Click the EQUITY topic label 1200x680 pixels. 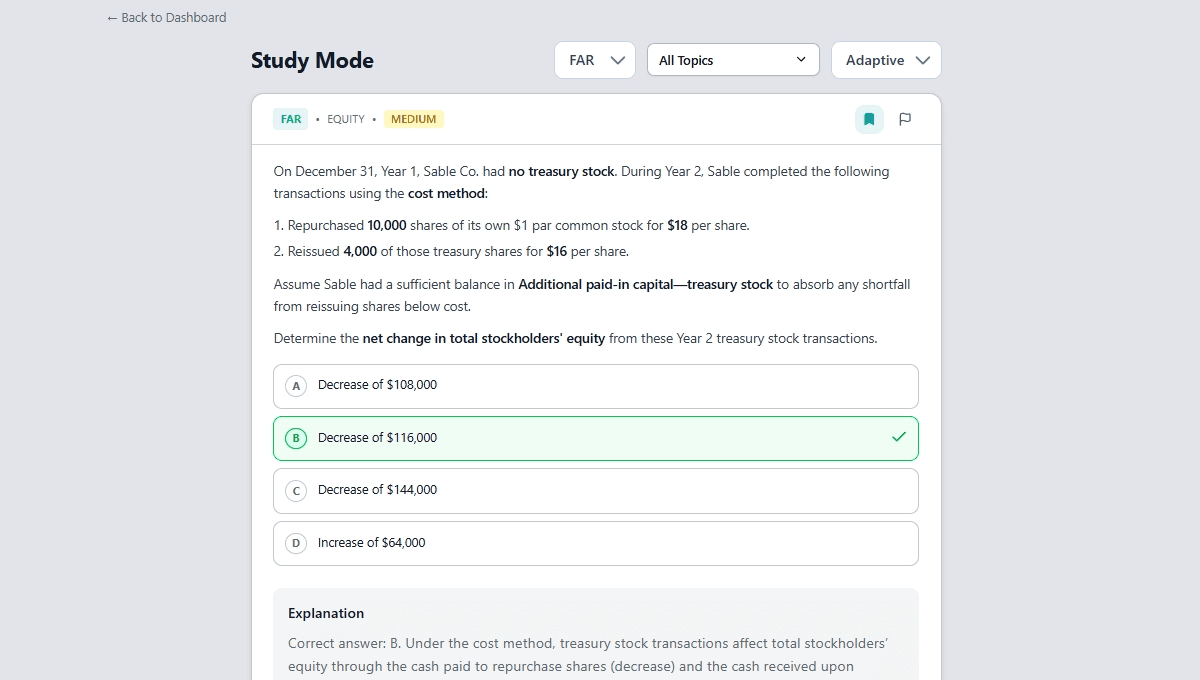[346, 119]
